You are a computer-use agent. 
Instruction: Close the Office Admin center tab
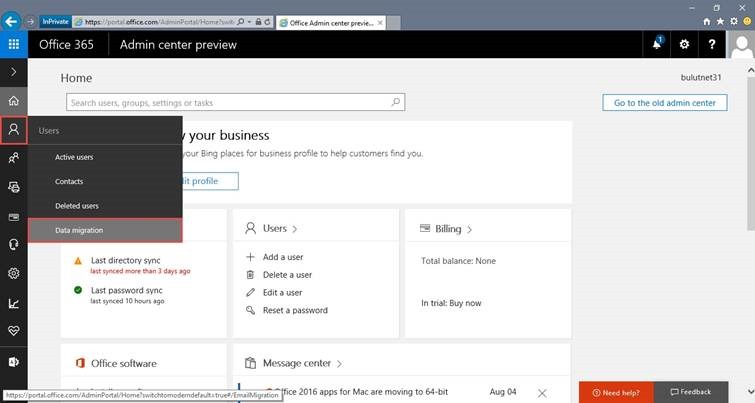380,23
